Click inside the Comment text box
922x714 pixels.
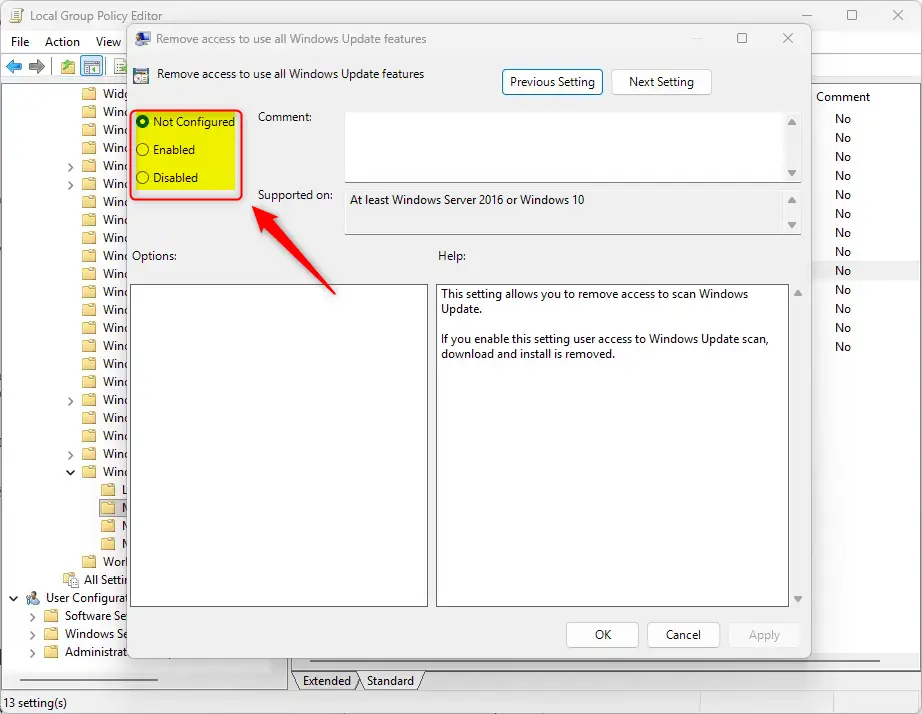point(564,147)
